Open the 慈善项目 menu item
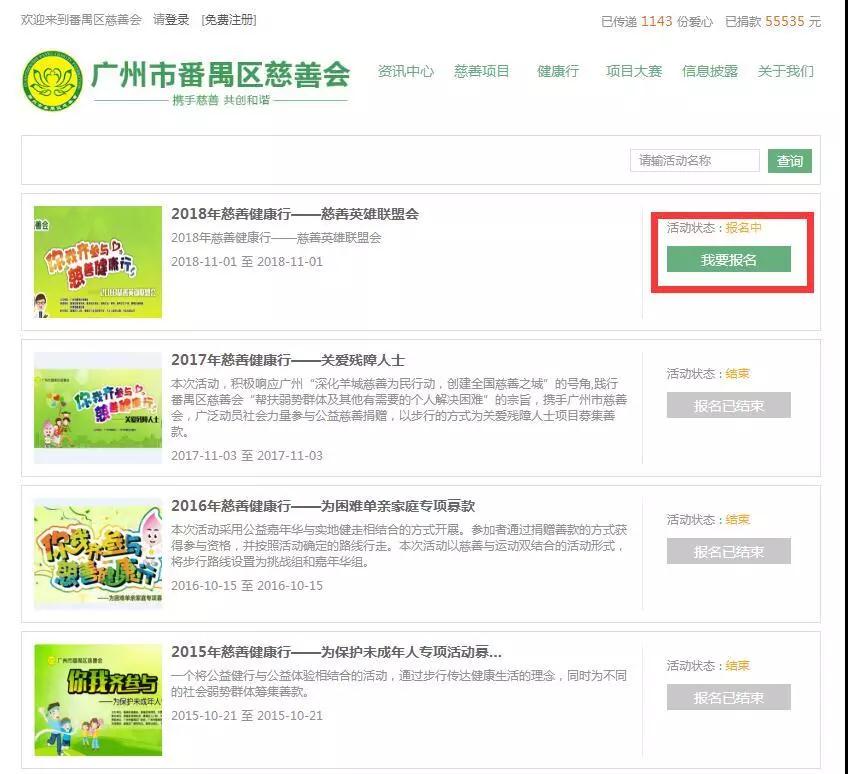The image size is (848, 774). click(x=482, y=71)
